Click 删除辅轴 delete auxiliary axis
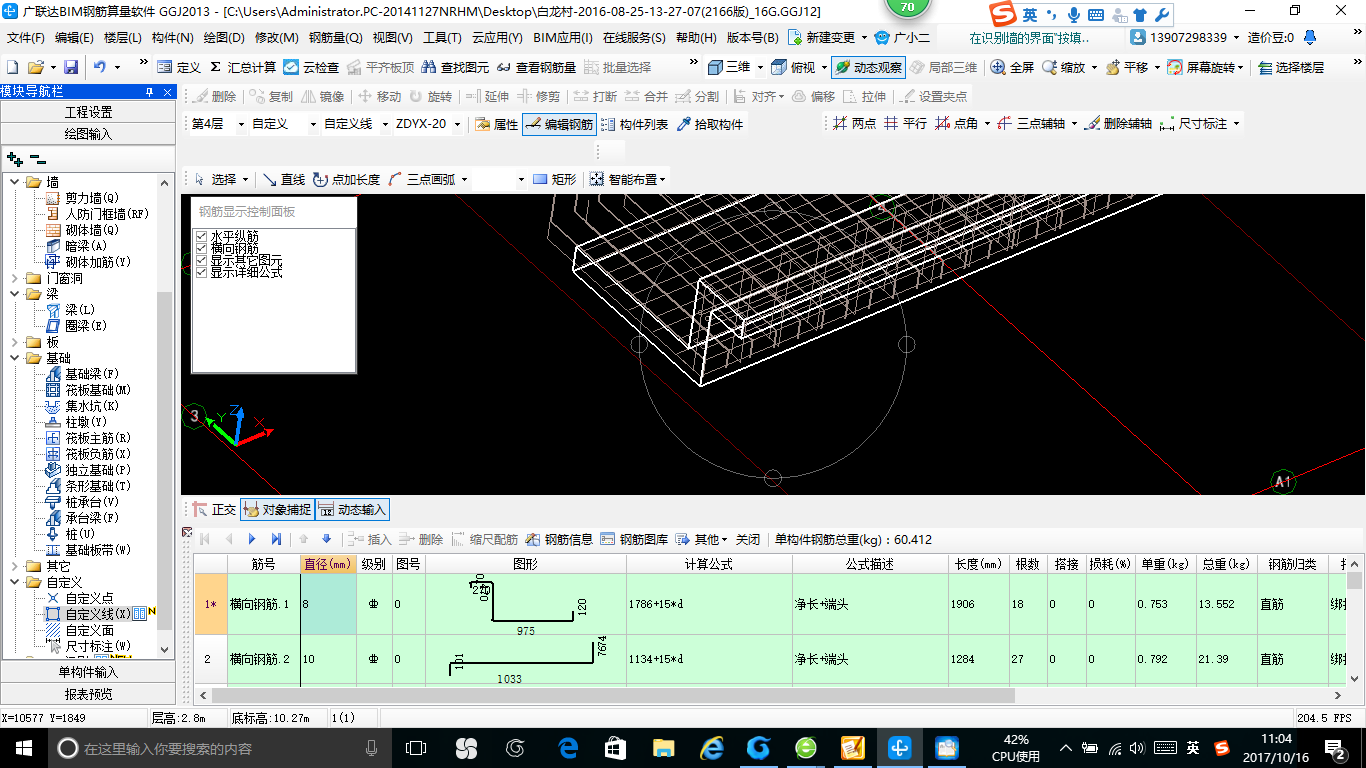Screen dimensions: 1366x768 pos(1118,123)
